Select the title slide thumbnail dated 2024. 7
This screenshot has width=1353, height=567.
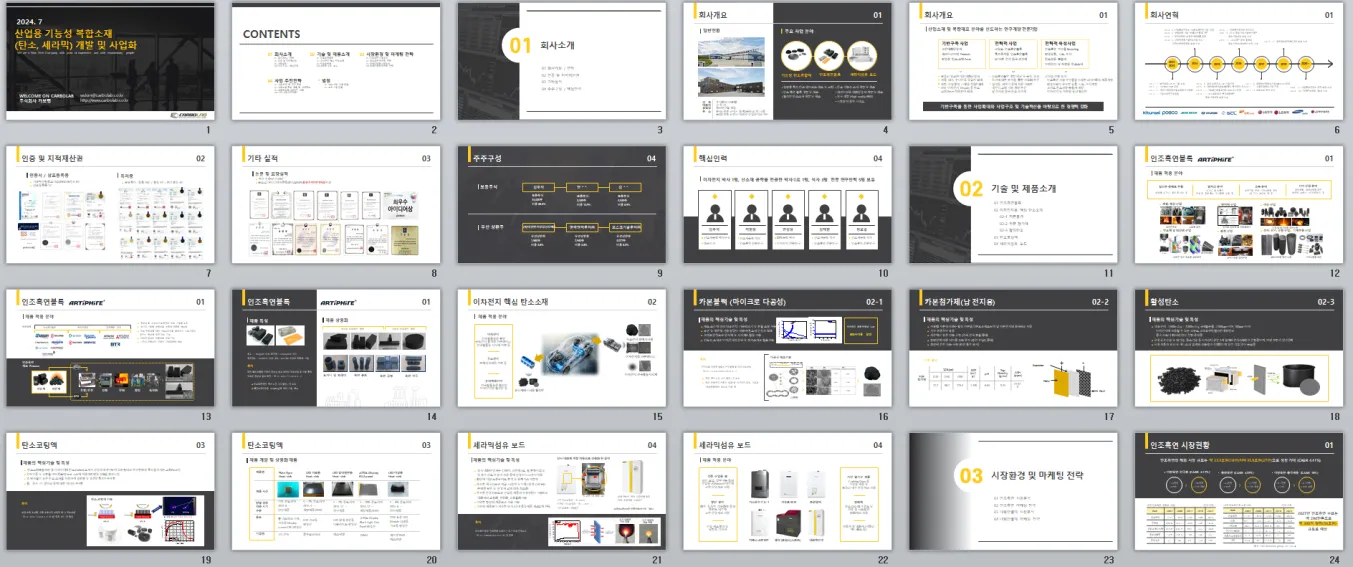(110, 62)
